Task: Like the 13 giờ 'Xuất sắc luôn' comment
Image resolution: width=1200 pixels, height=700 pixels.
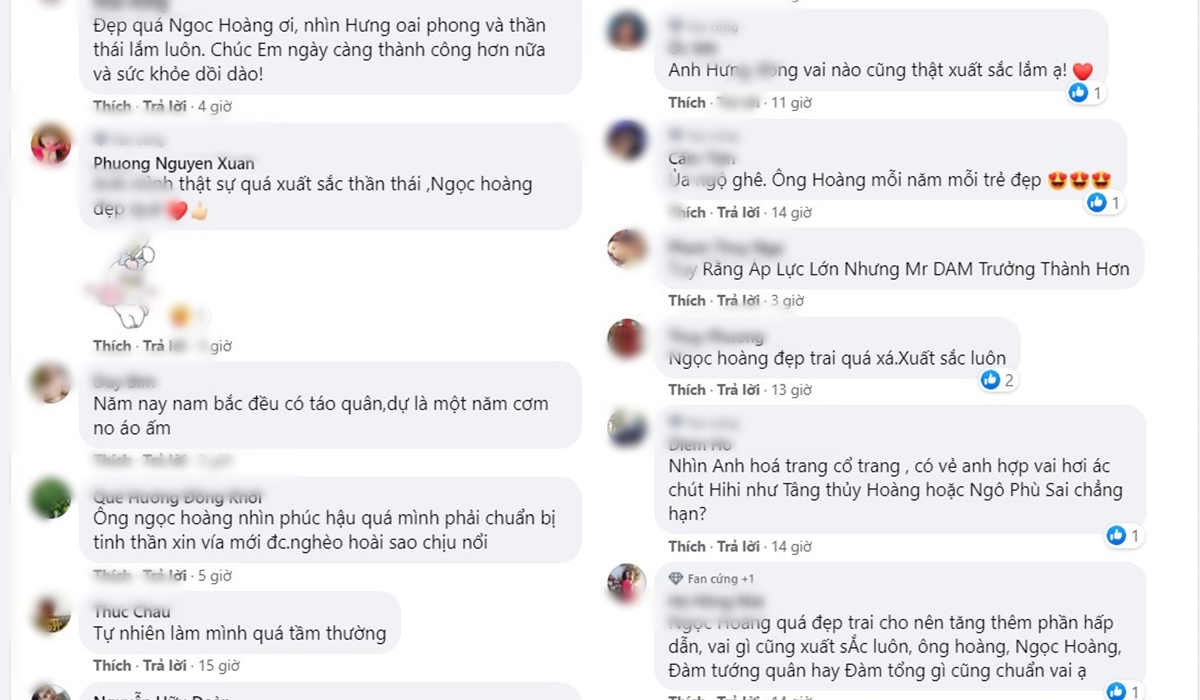Action: pos(687,390)
